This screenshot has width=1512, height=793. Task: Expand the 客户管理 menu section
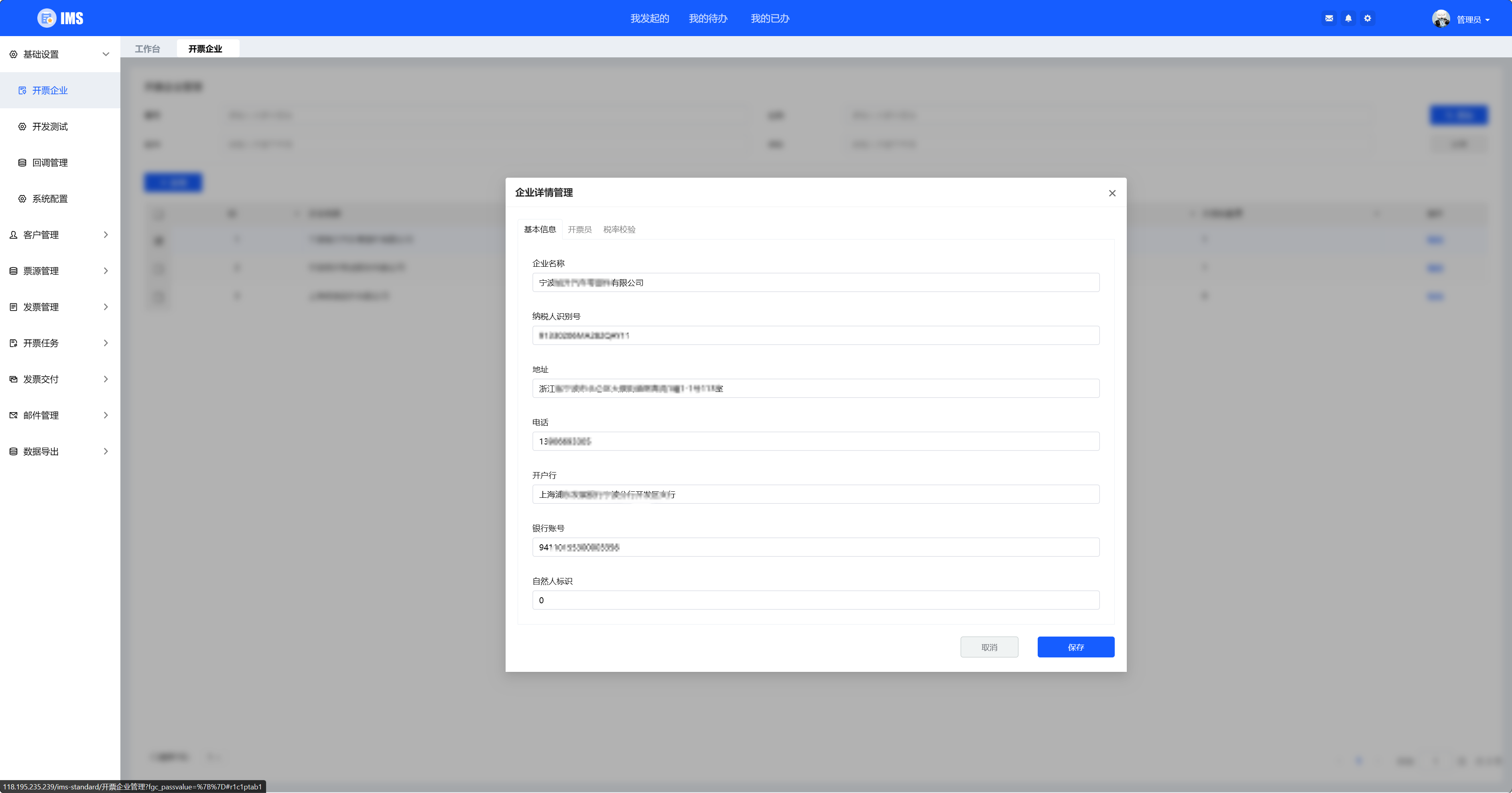point(59,235)
